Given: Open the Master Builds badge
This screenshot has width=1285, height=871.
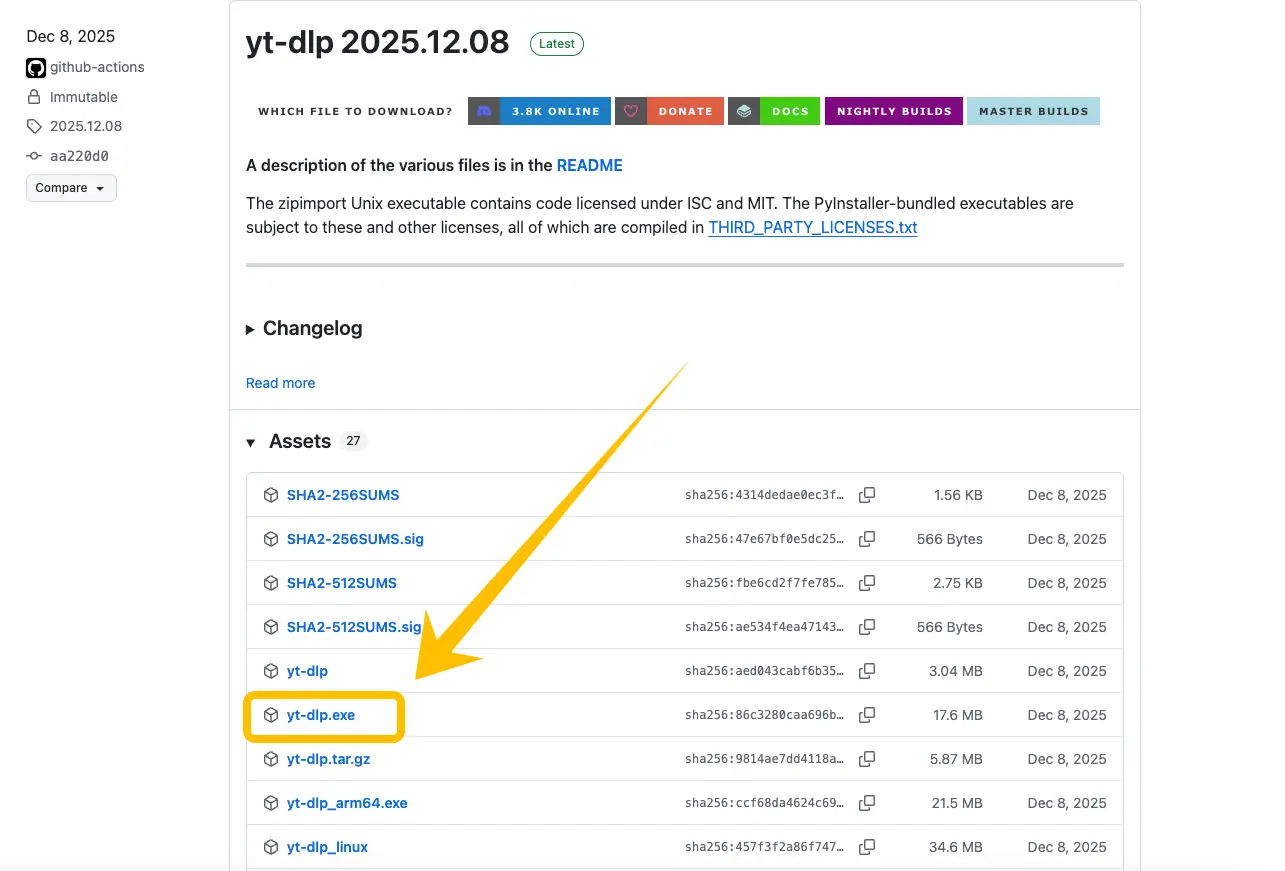Looking at the screenshot, I should 1032,111.
